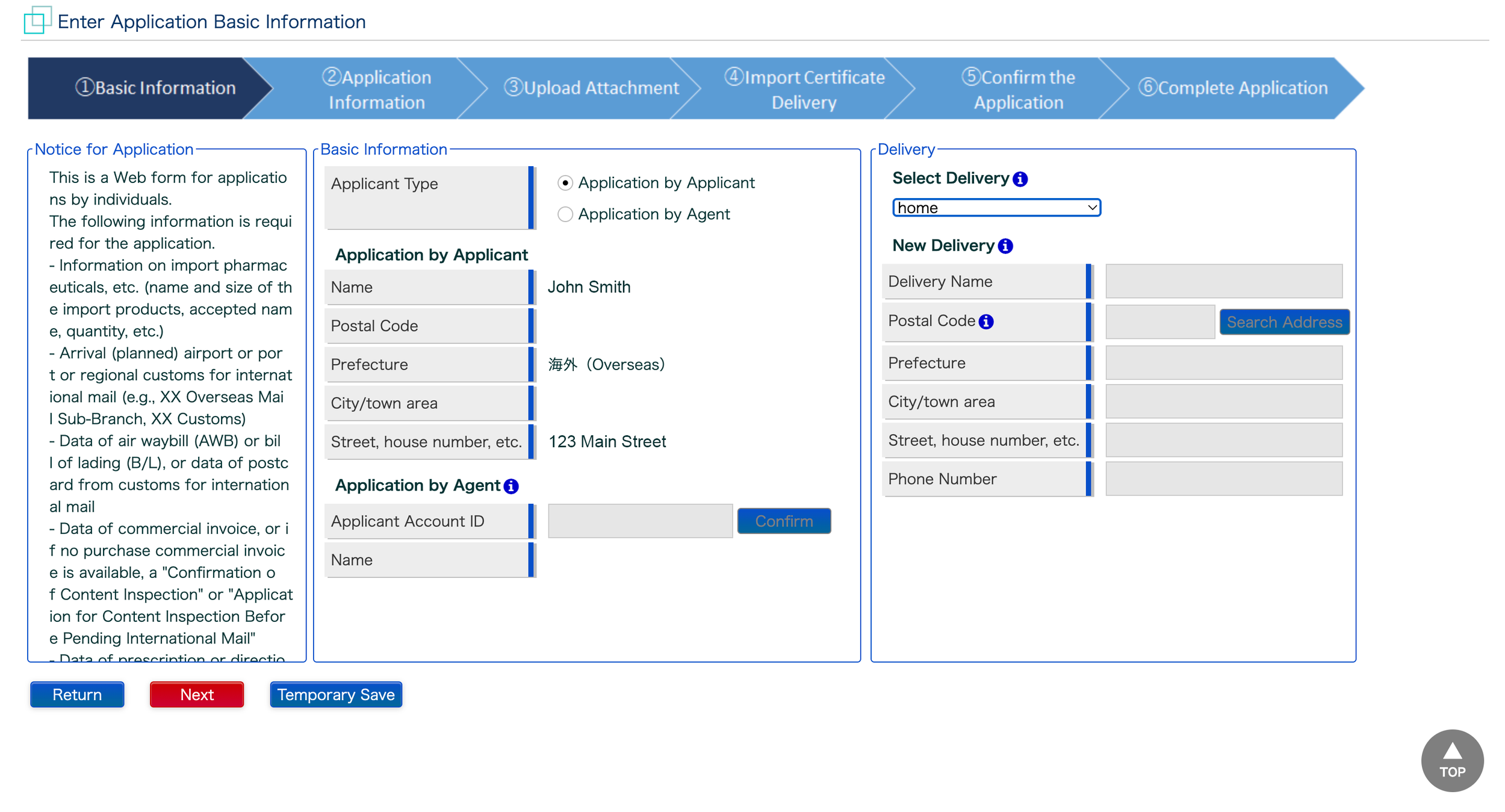
Task: Click Temporary Save button
Action: 335,695
